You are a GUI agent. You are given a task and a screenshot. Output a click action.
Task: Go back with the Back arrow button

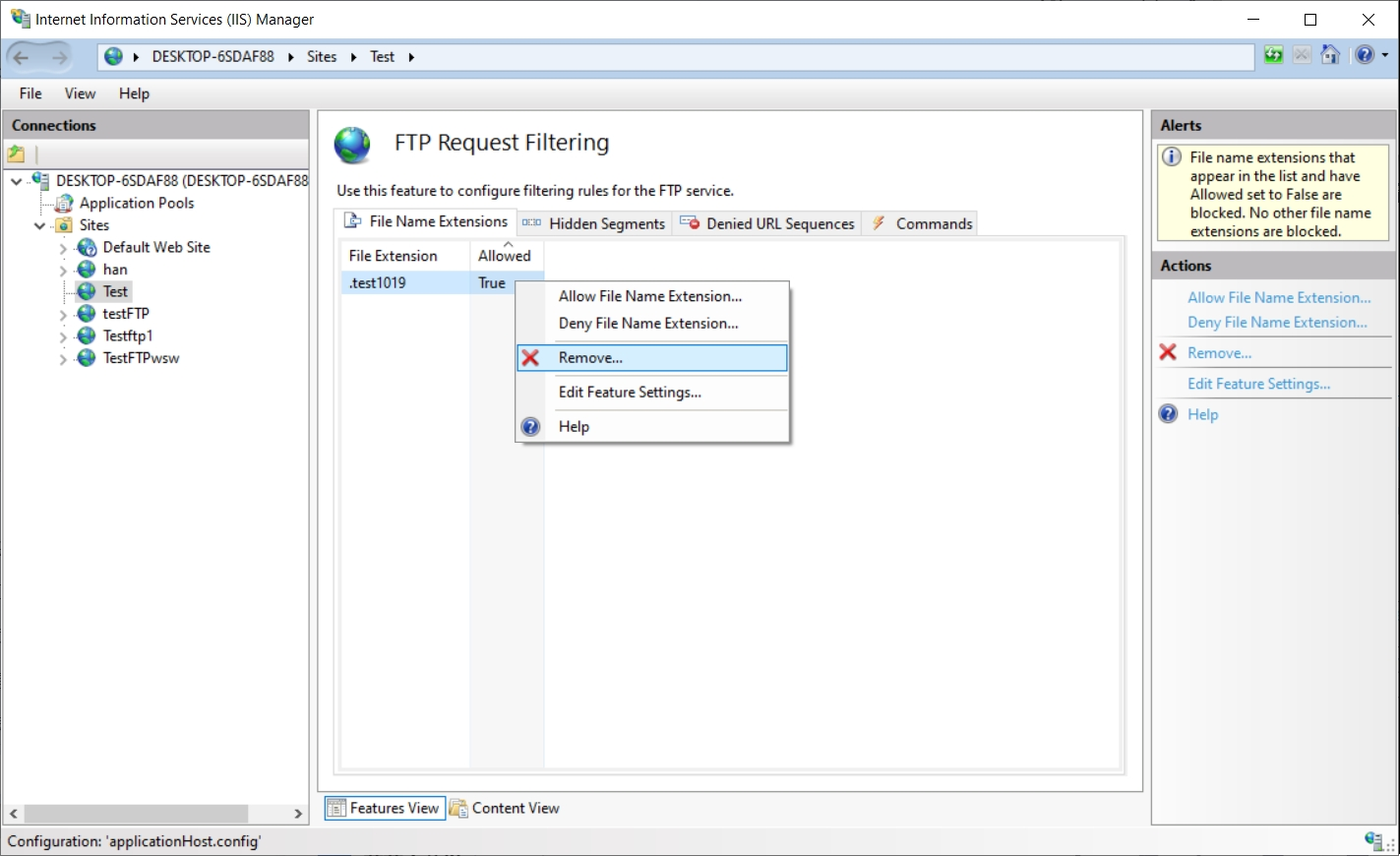click(22, 57)
